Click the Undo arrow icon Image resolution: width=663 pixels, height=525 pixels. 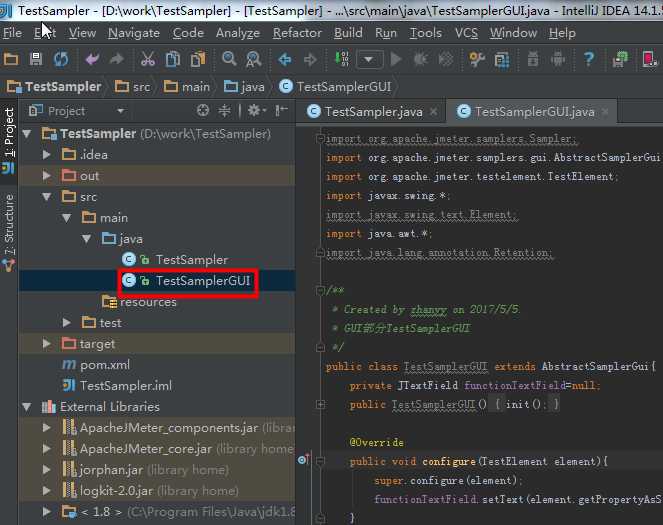click(92, 59)
